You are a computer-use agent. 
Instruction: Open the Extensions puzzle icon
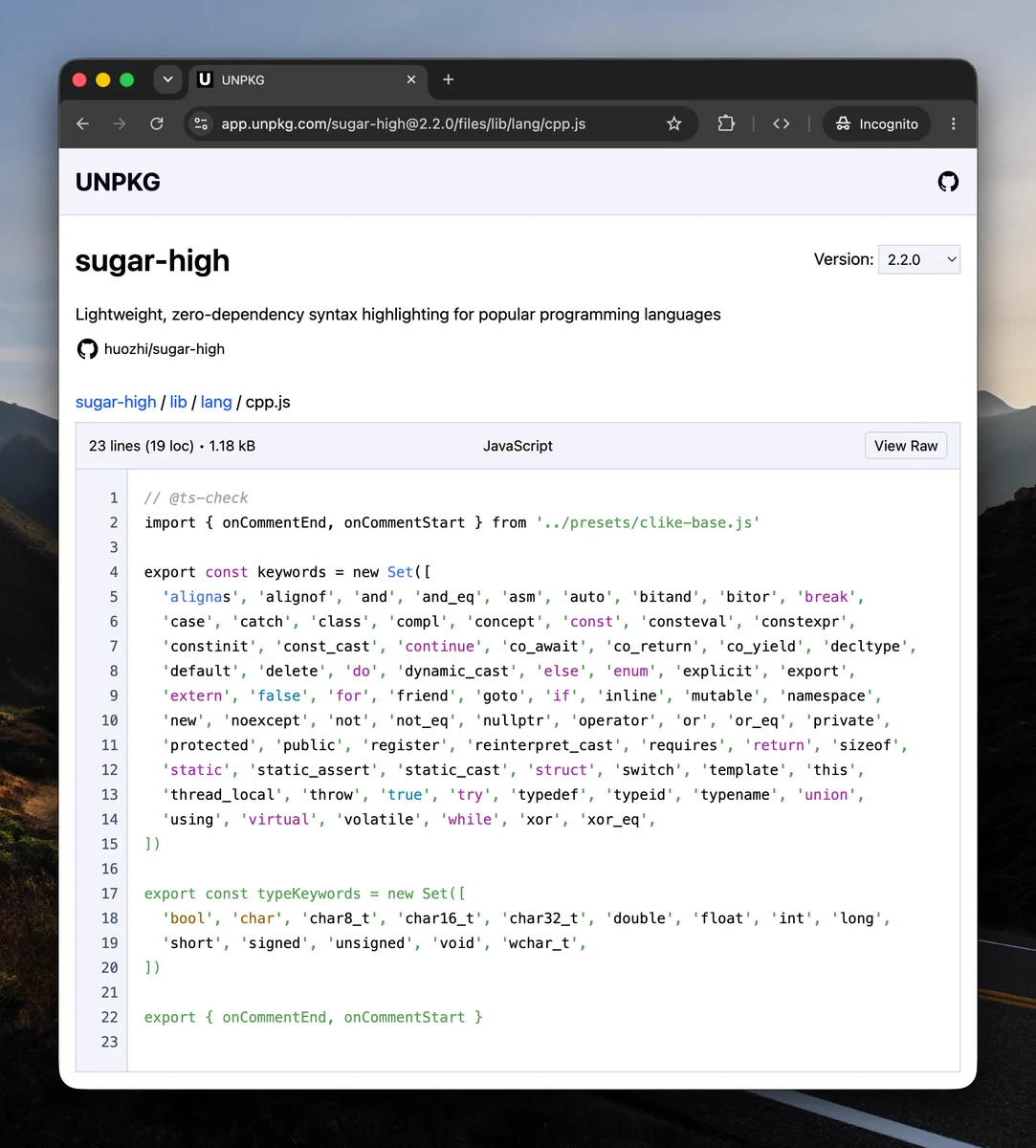click(x=726, y=123)
